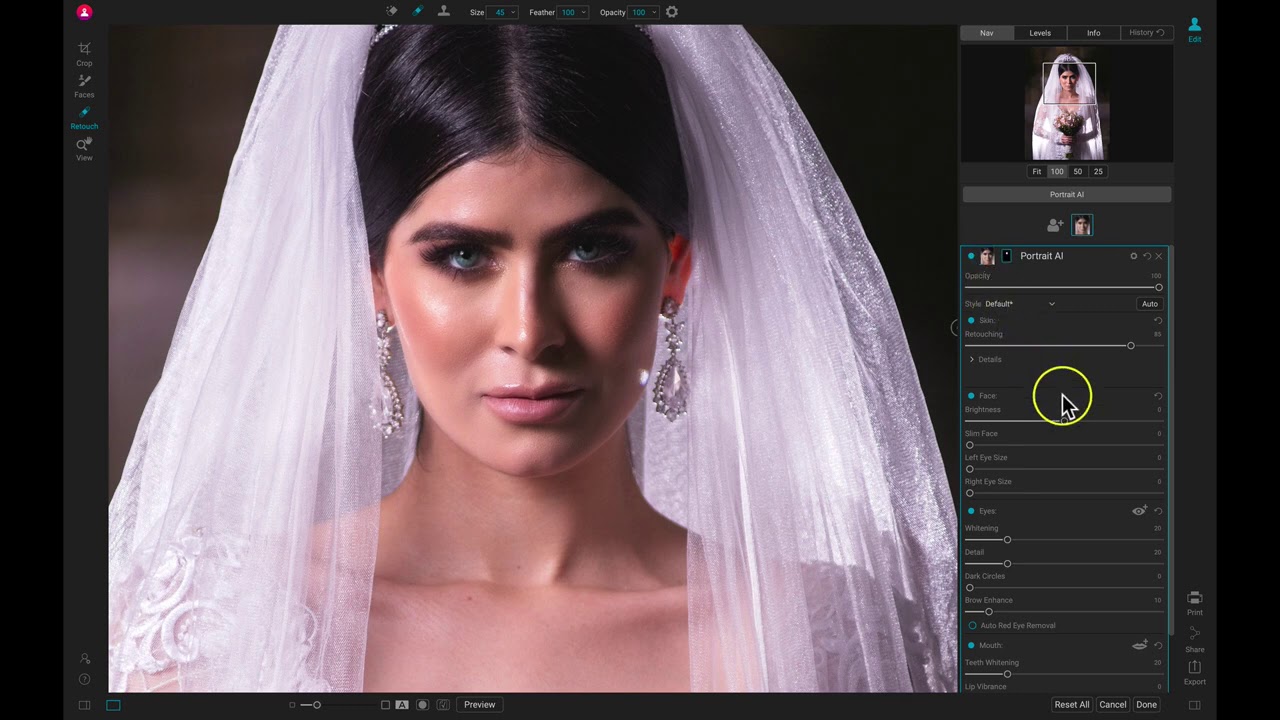Select the Clone Stamp tool in the top bar

click(444, 12)
